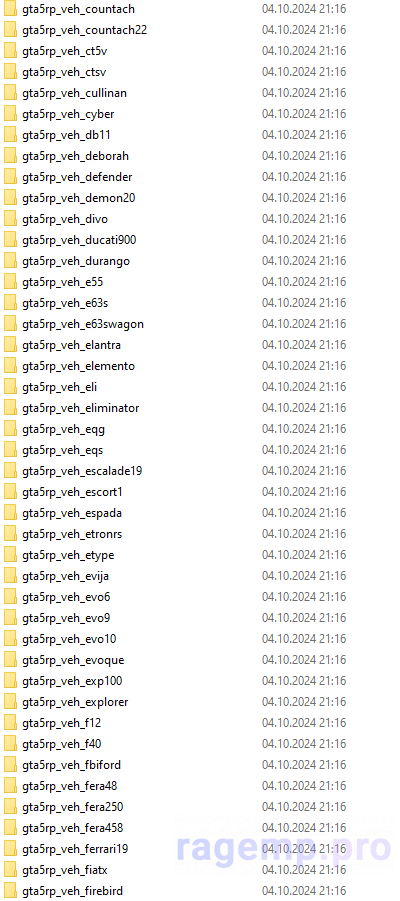Select folder named gta5rp_veh_fbiford

(71, 765)
